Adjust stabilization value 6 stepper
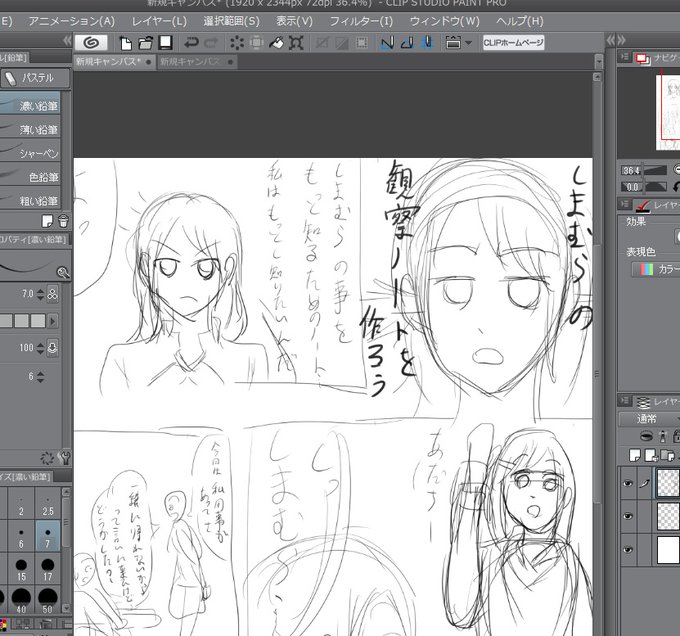Viewport: 680px width, 636px height. 40,377
